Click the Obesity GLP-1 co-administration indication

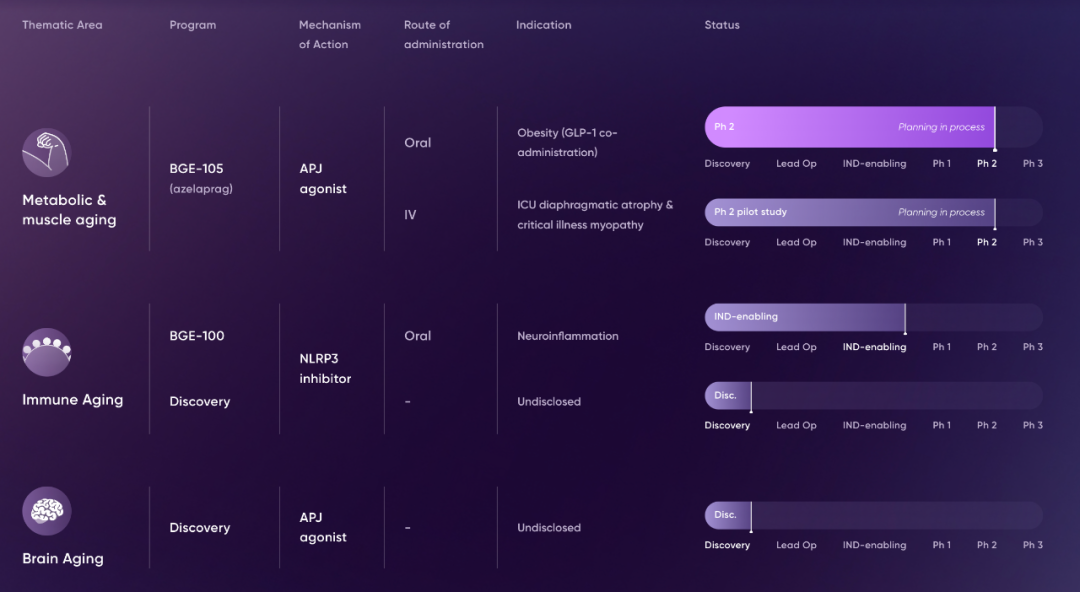(567, 142)
